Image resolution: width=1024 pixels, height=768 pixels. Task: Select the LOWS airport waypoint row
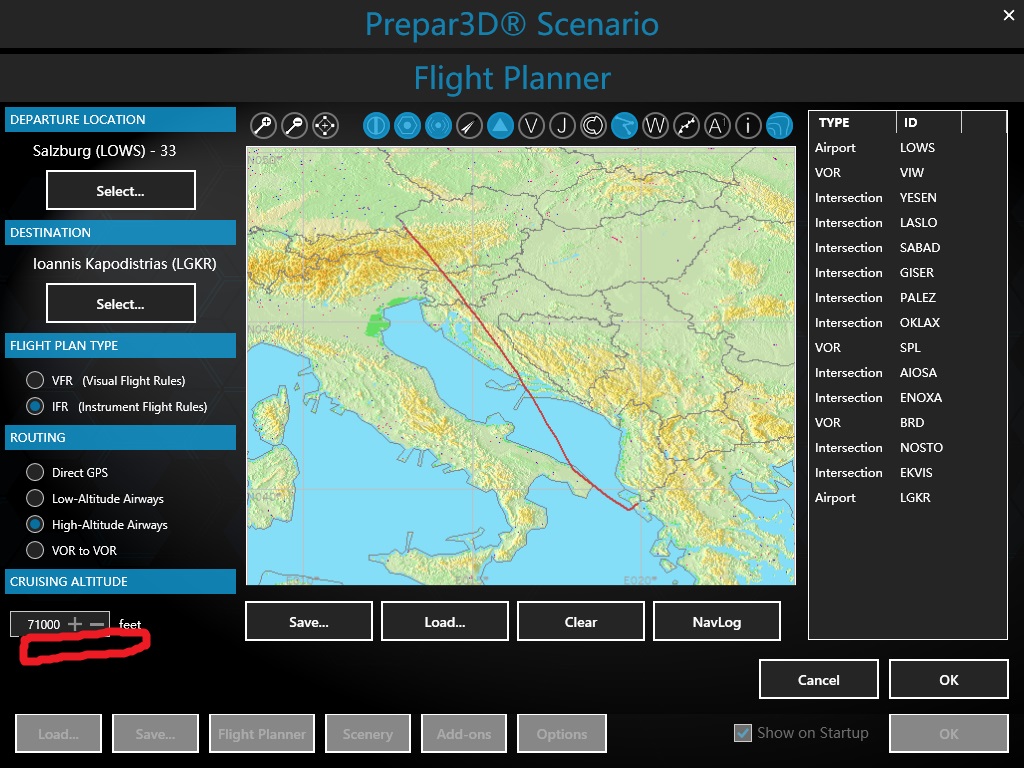click(x=908, y=148)
